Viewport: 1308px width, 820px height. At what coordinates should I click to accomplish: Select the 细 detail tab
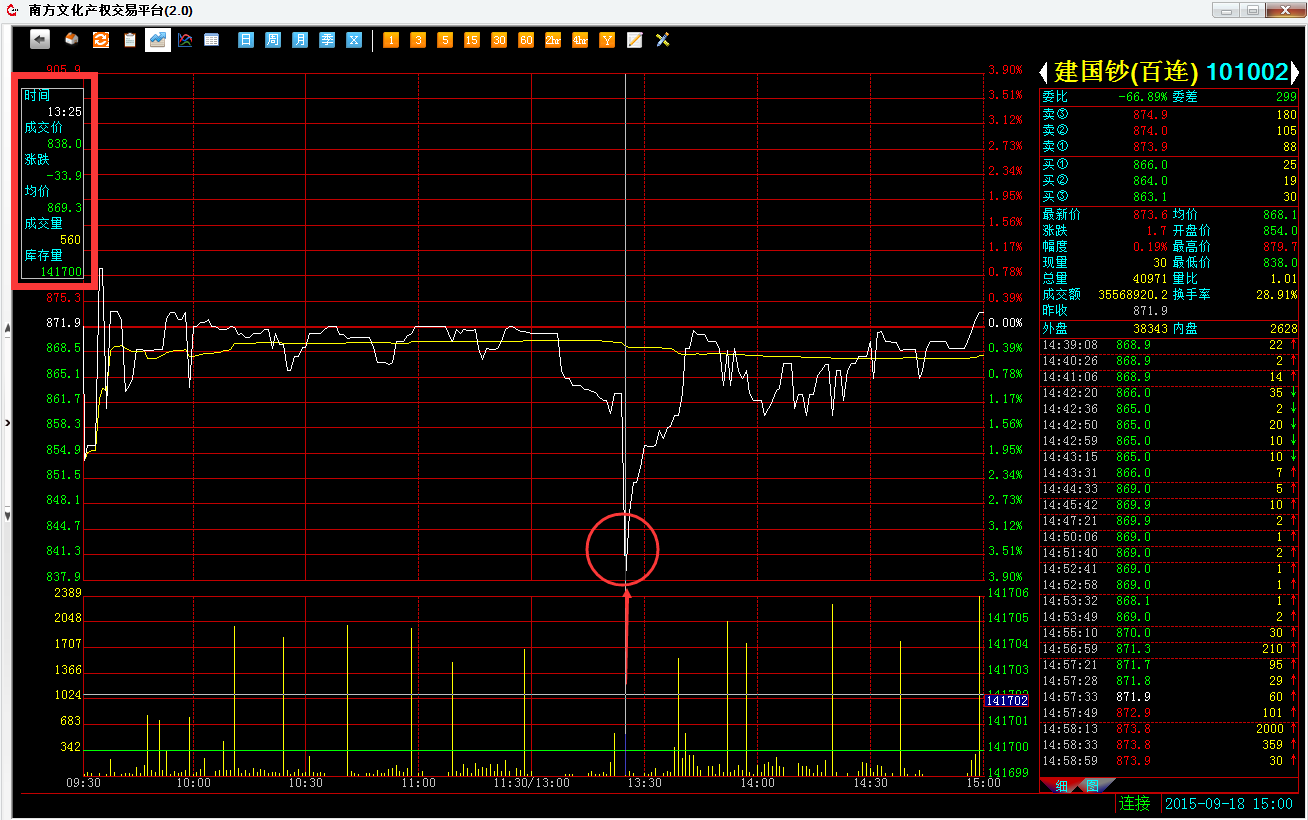click(1061, 786)
